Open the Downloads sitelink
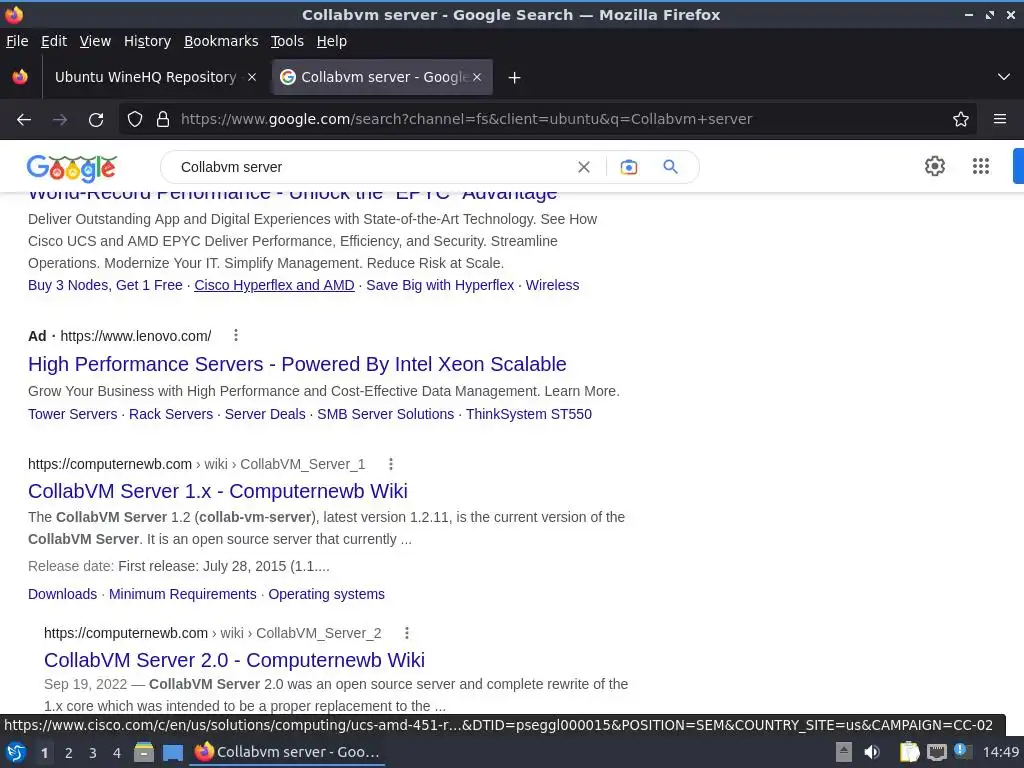1024x768 pixels. [63, 594]
